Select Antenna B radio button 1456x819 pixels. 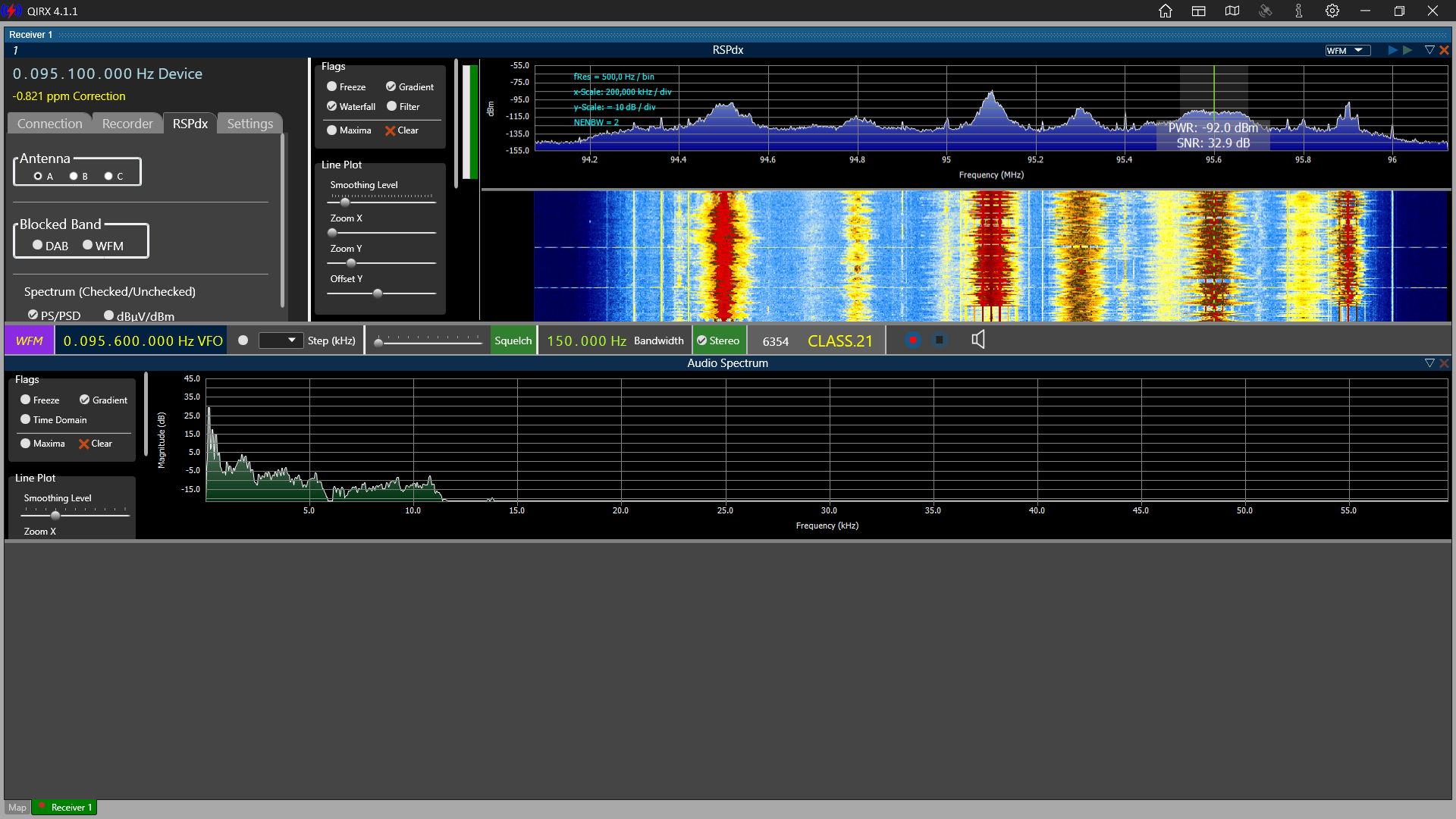coord(74,176)
